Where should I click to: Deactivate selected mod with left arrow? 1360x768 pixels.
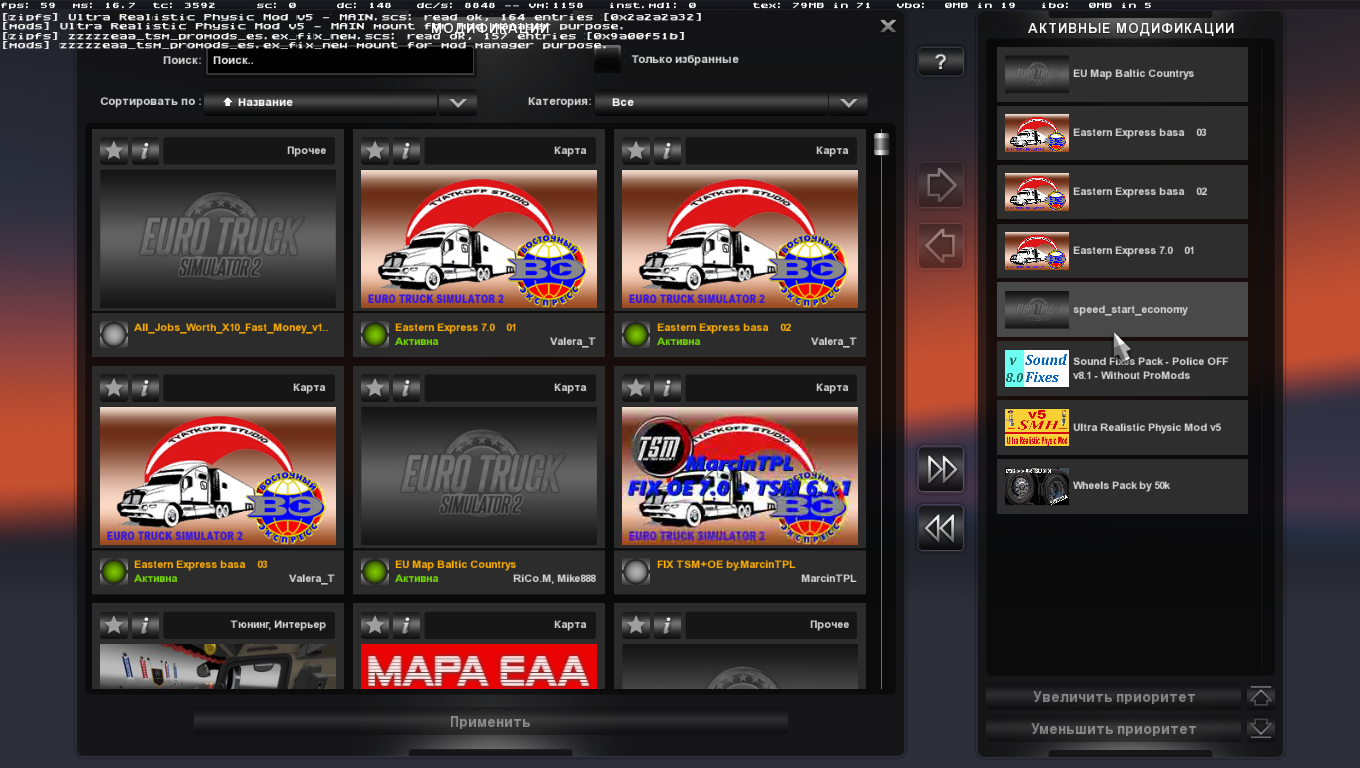coord(941,245)
